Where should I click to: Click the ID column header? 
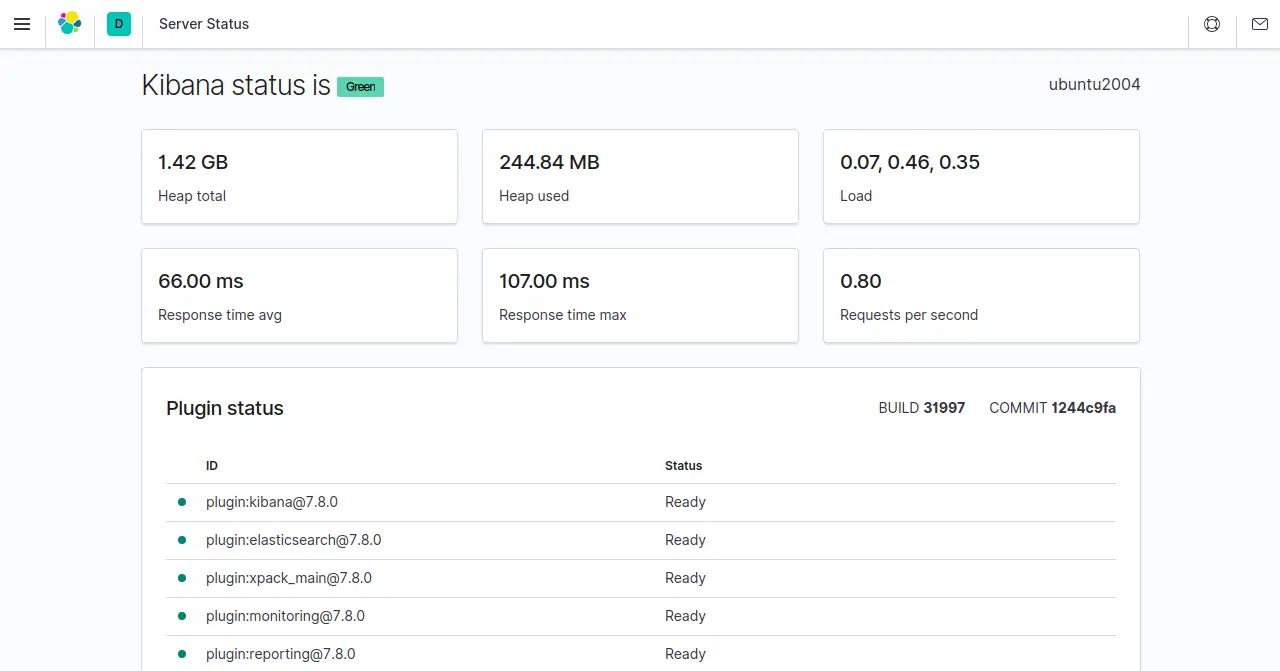[212, 466]
